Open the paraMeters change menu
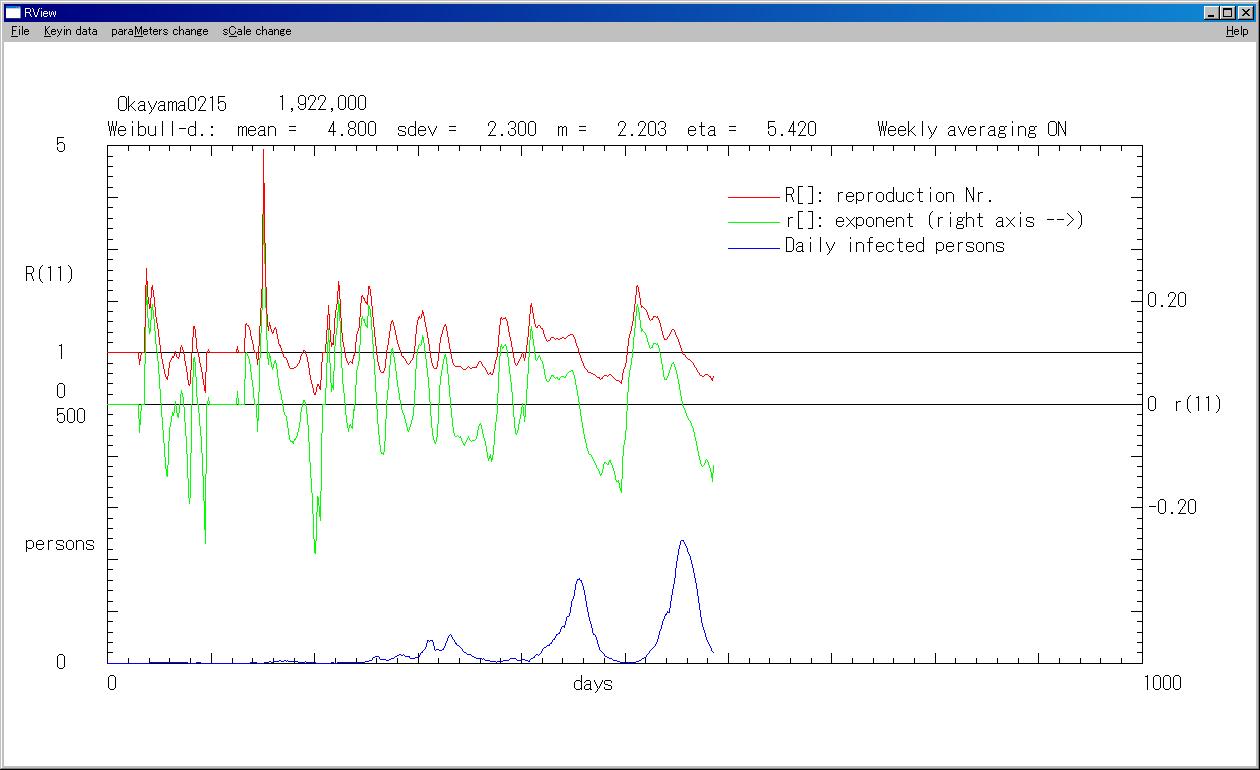 [160, 31]
